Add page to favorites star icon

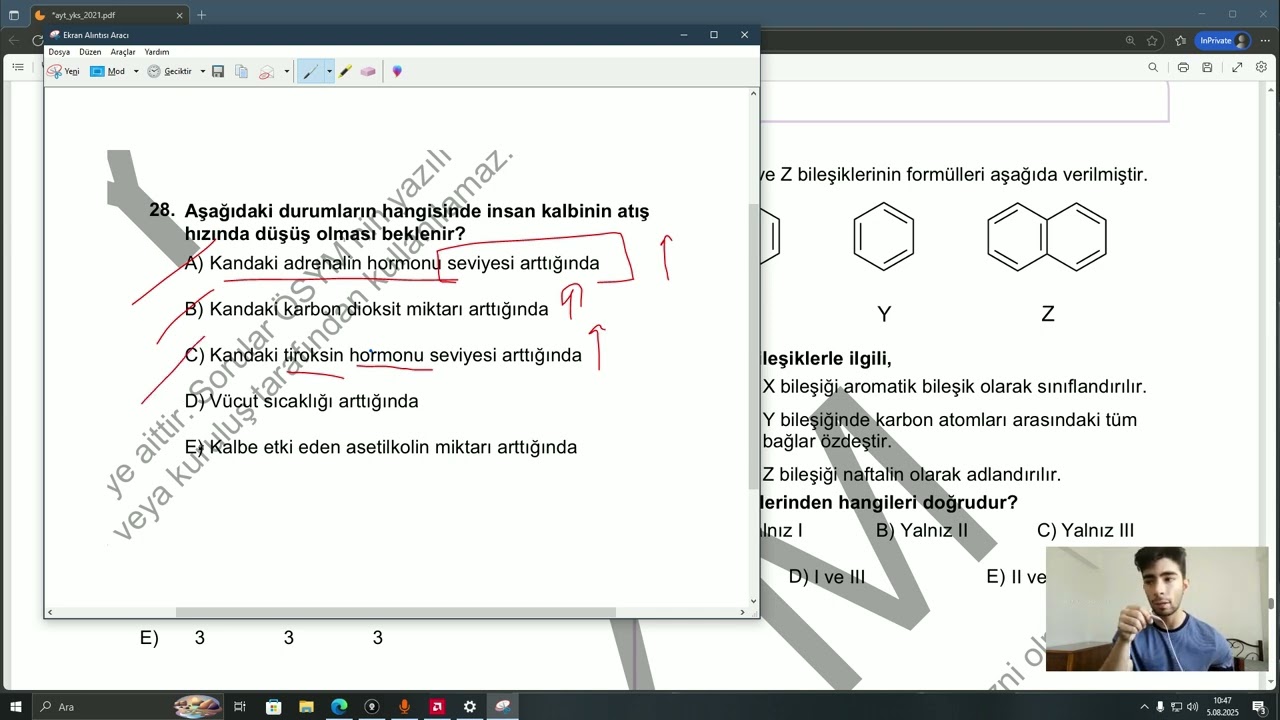click(1152, 41)
